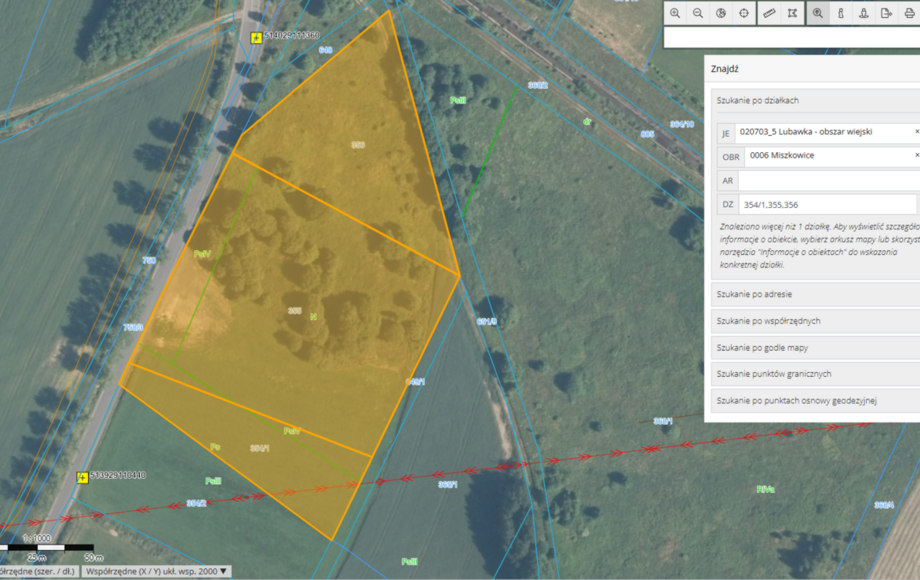920x580 pixels.
Task: Expand 'Szukanie po współrzędnych' section
Action: pos(816,321)
